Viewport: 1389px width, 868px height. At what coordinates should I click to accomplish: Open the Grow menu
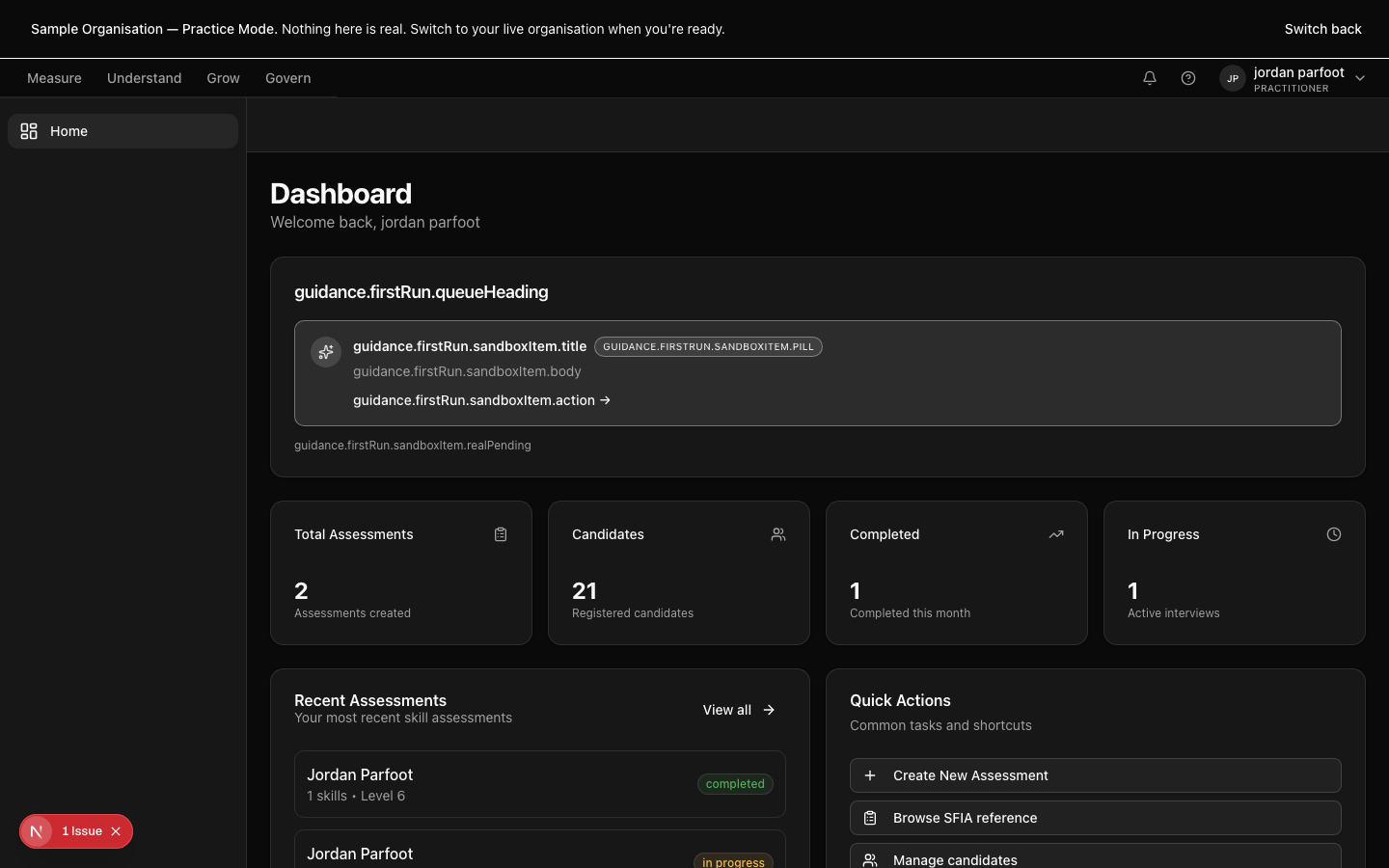pyautogui.click(x=223, y=78)
